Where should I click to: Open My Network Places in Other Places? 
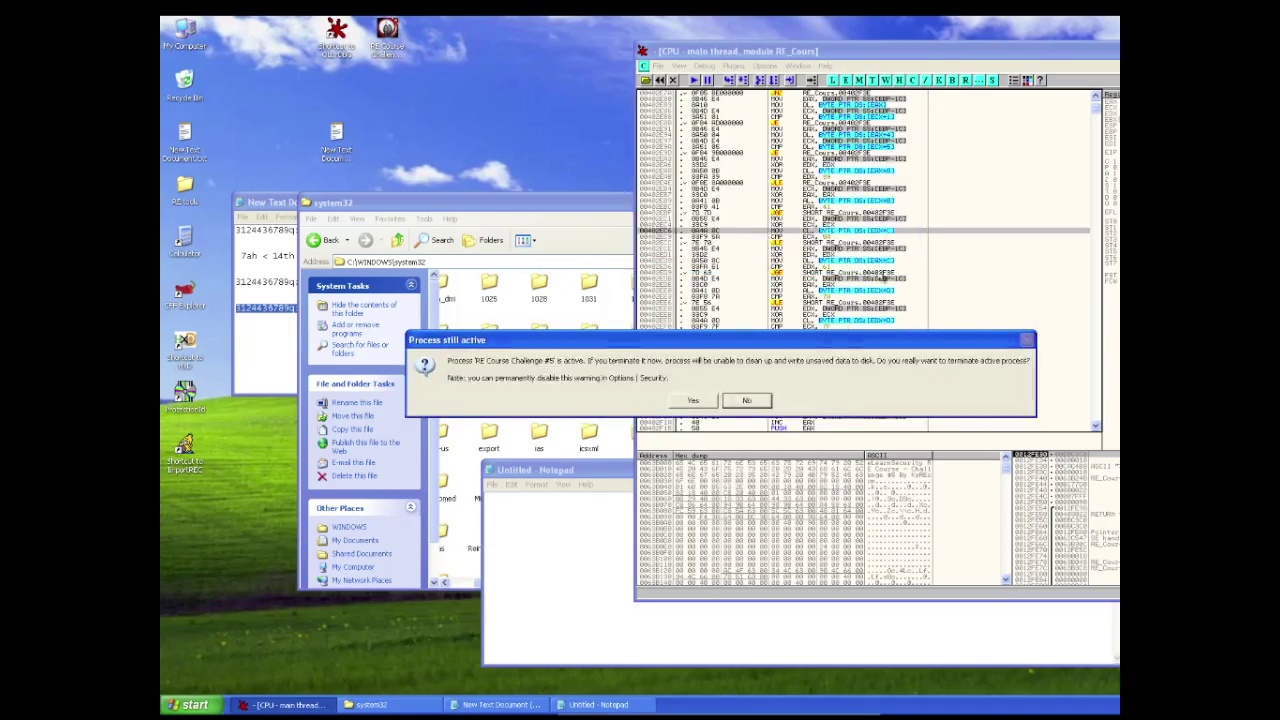(x=361, y=580)
